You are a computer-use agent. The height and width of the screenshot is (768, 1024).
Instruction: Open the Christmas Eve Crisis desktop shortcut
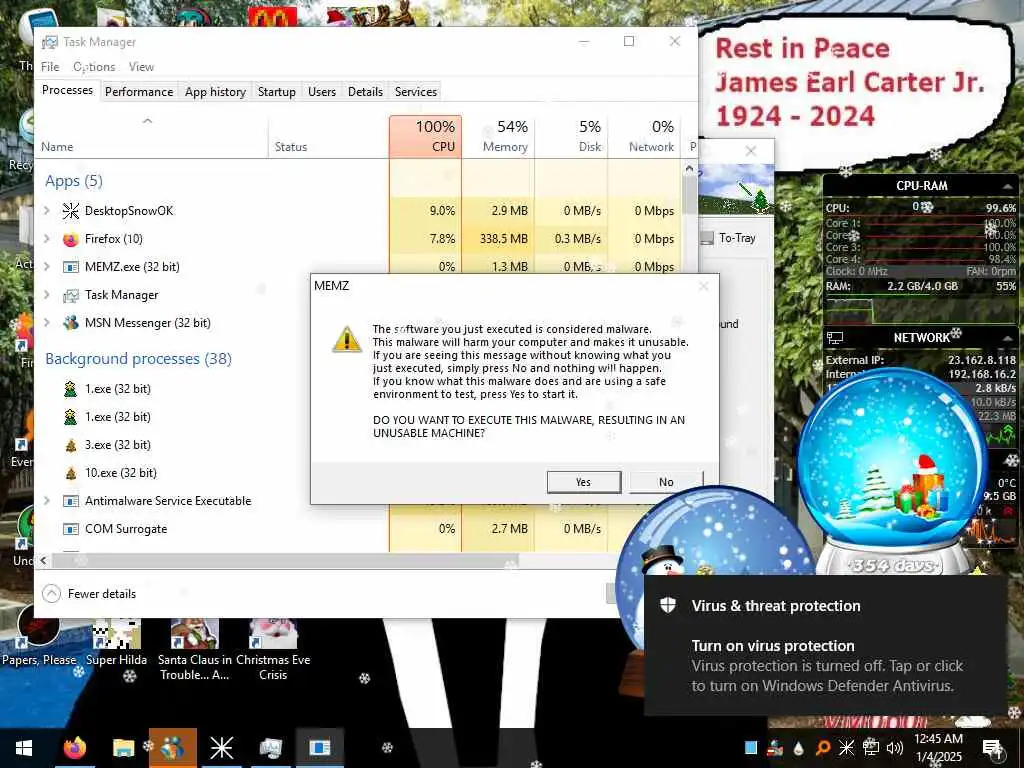tap(273, 650)
